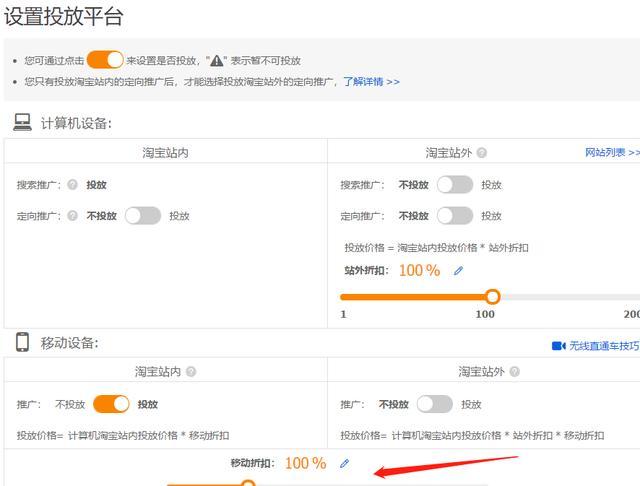The width and height of the screenshot is (640, 486).
Task: Click the 100% value of 站外折扣
Action: coord(419,271)
